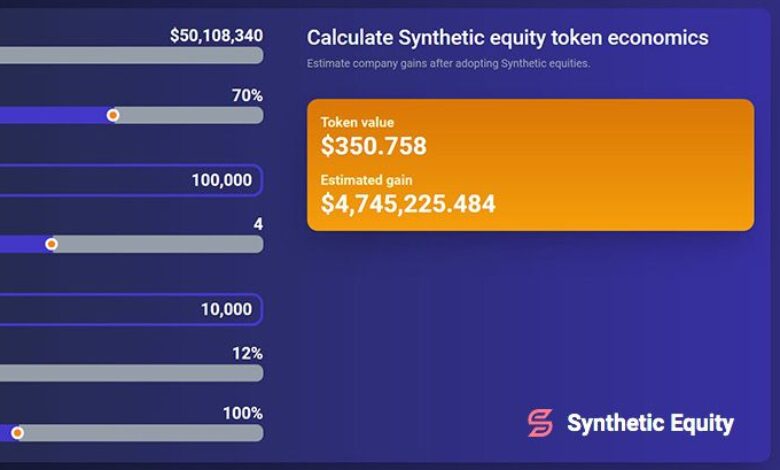Grab the orange handle on the 70% slider
The width and height of the screenshot is (780, 470).
click(x=113, y=115)
